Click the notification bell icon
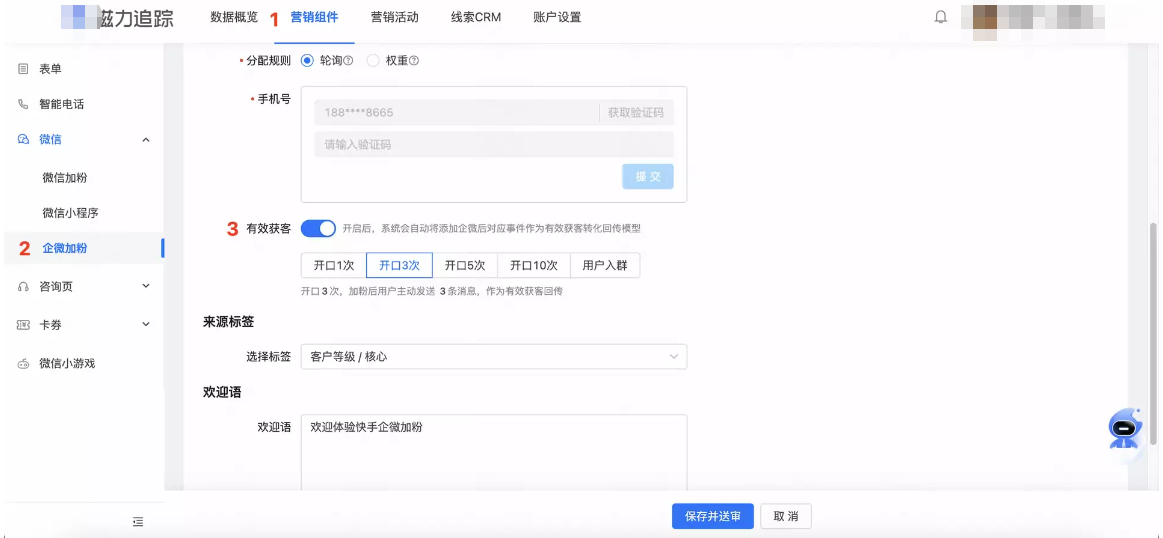The height and width of the screenshot is (538, 1163). click(x=940, y=17)
